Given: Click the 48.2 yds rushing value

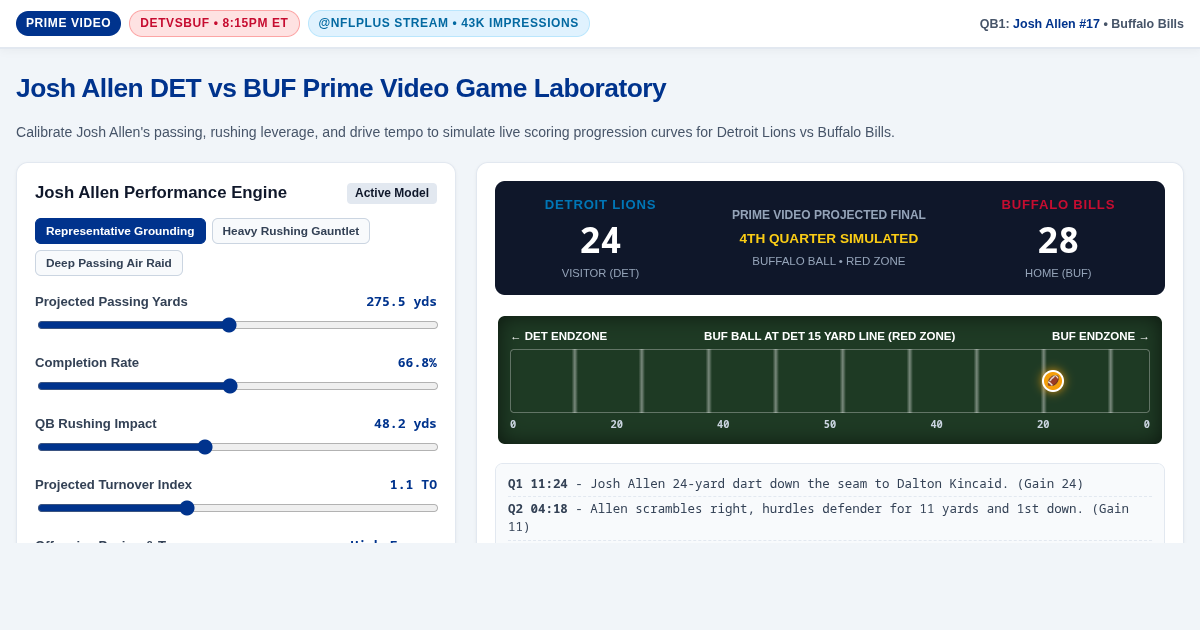Looking at the screenshot, I should click(405, 423).
